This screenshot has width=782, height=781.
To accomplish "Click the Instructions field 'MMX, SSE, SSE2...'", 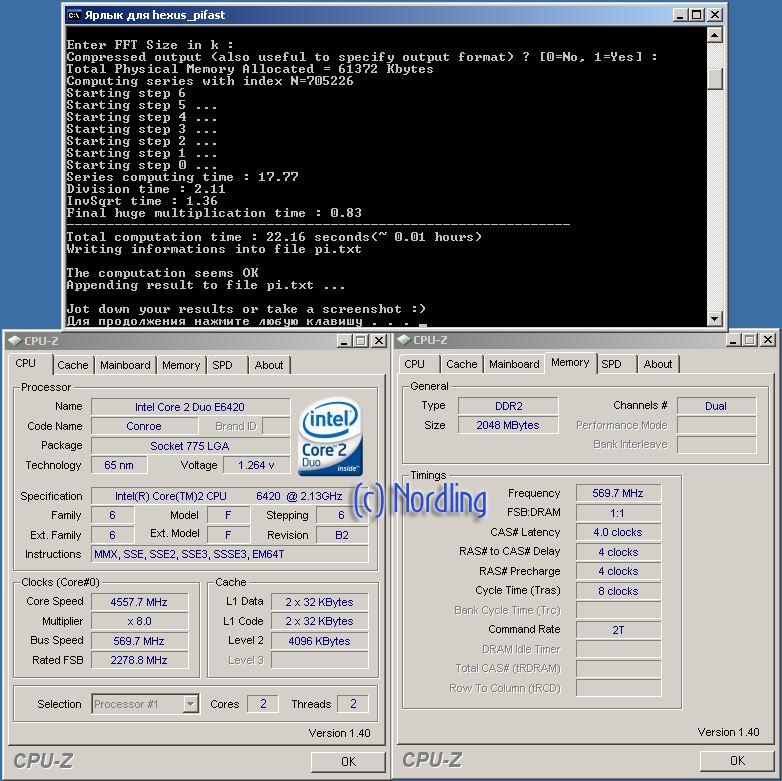I will click(x=229, y=554).
